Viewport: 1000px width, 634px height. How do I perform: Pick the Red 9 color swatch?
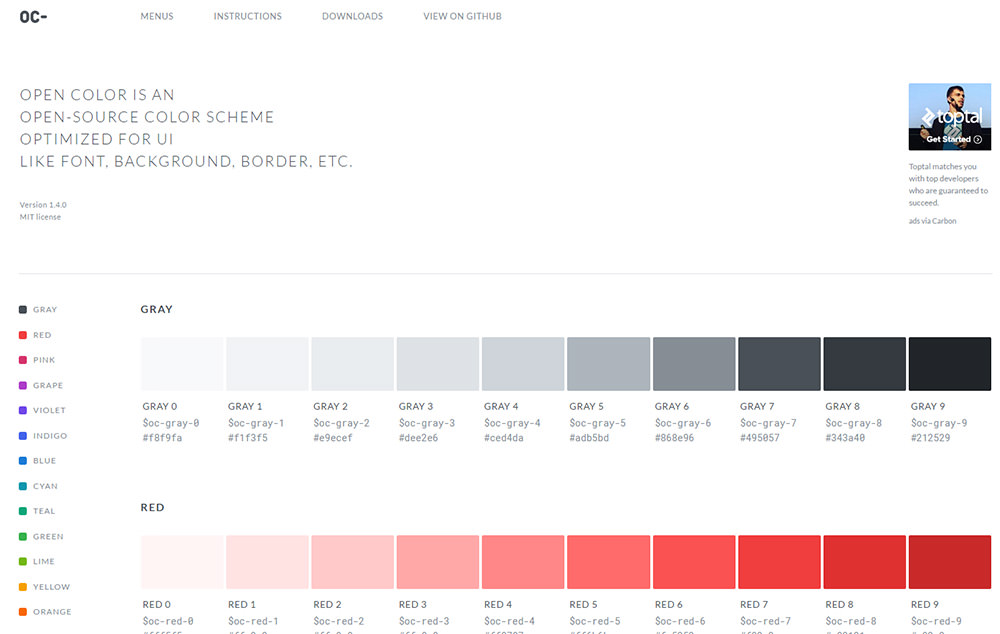[950, 562]
